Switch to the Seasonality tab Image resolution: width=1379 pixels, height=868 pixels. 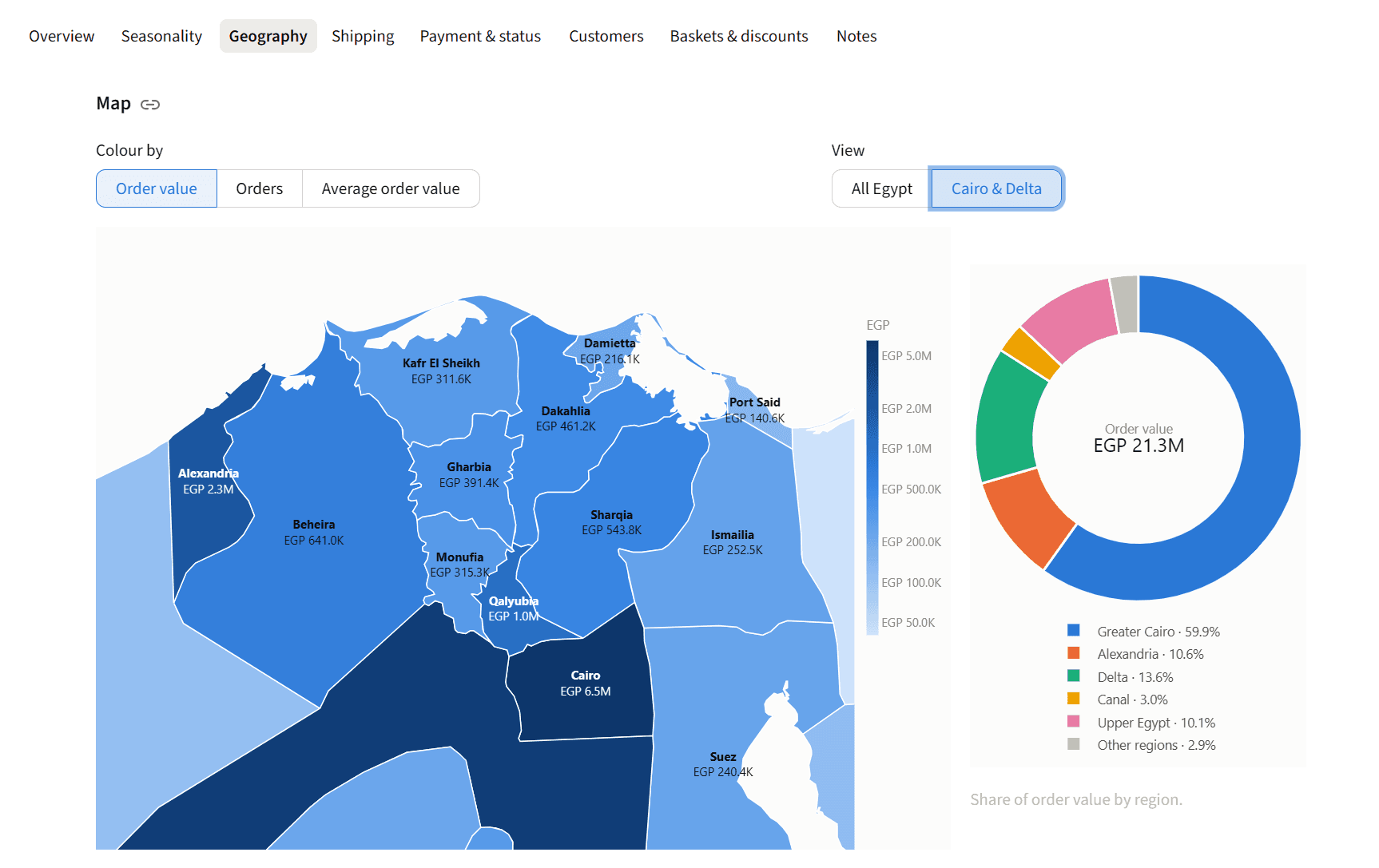[x=161, y=36]
